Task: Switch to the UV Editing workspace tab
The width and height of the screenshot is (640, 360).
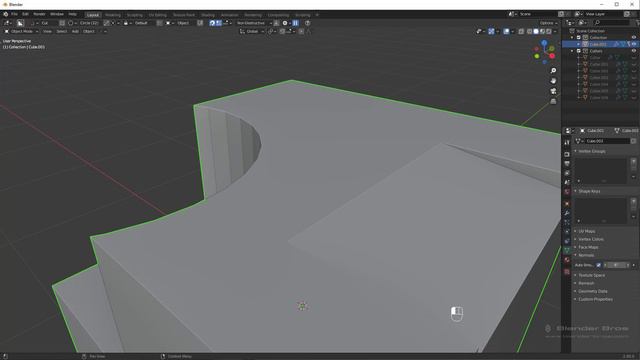Action: (158, 15)
